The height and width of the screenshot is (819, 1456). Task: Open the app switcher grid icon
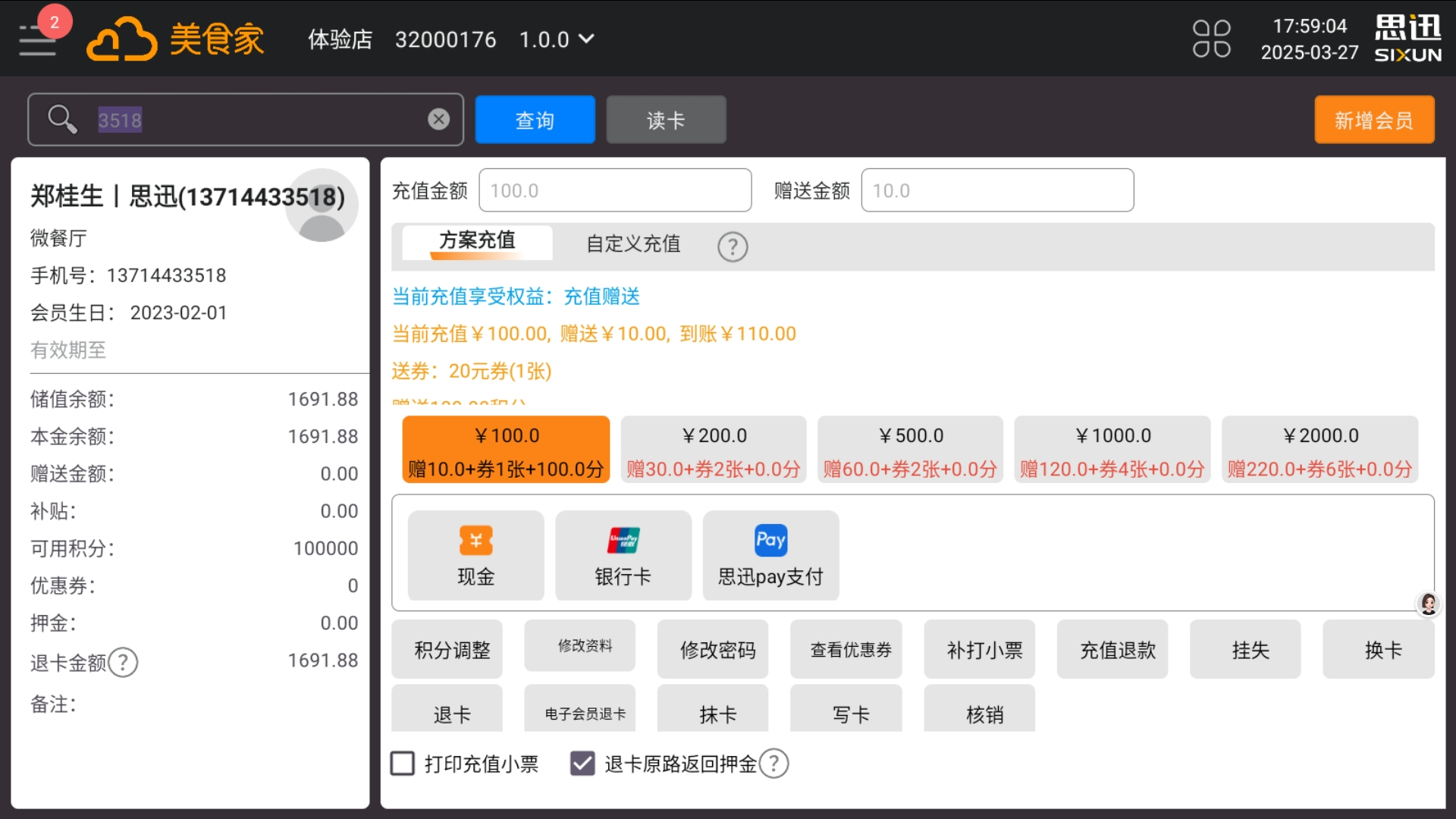point(1211,38)
